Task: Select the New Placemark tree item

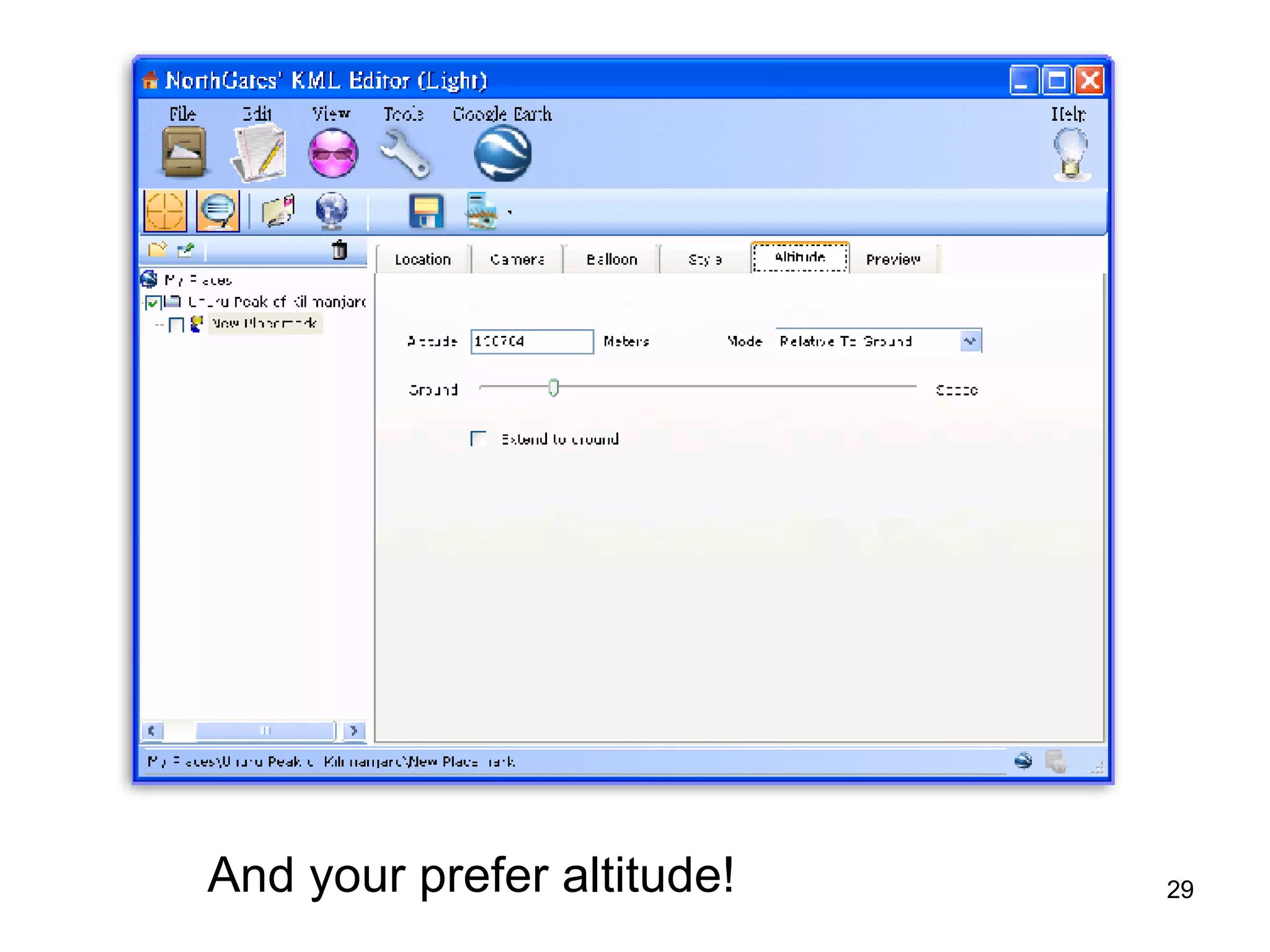Action: [x=265, y=323]
